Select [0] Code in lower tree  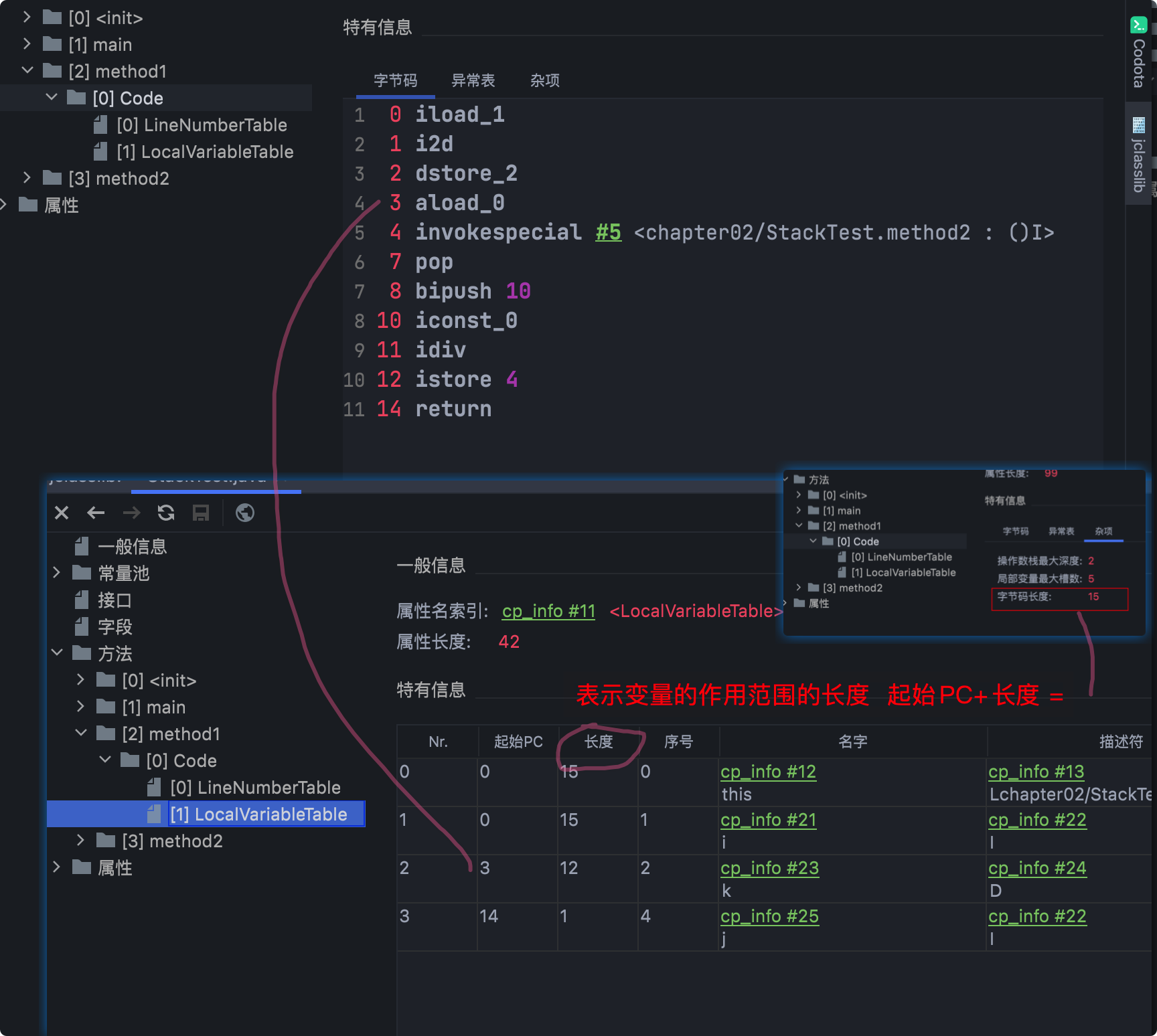pyautogui.click(x=181, y=761)
